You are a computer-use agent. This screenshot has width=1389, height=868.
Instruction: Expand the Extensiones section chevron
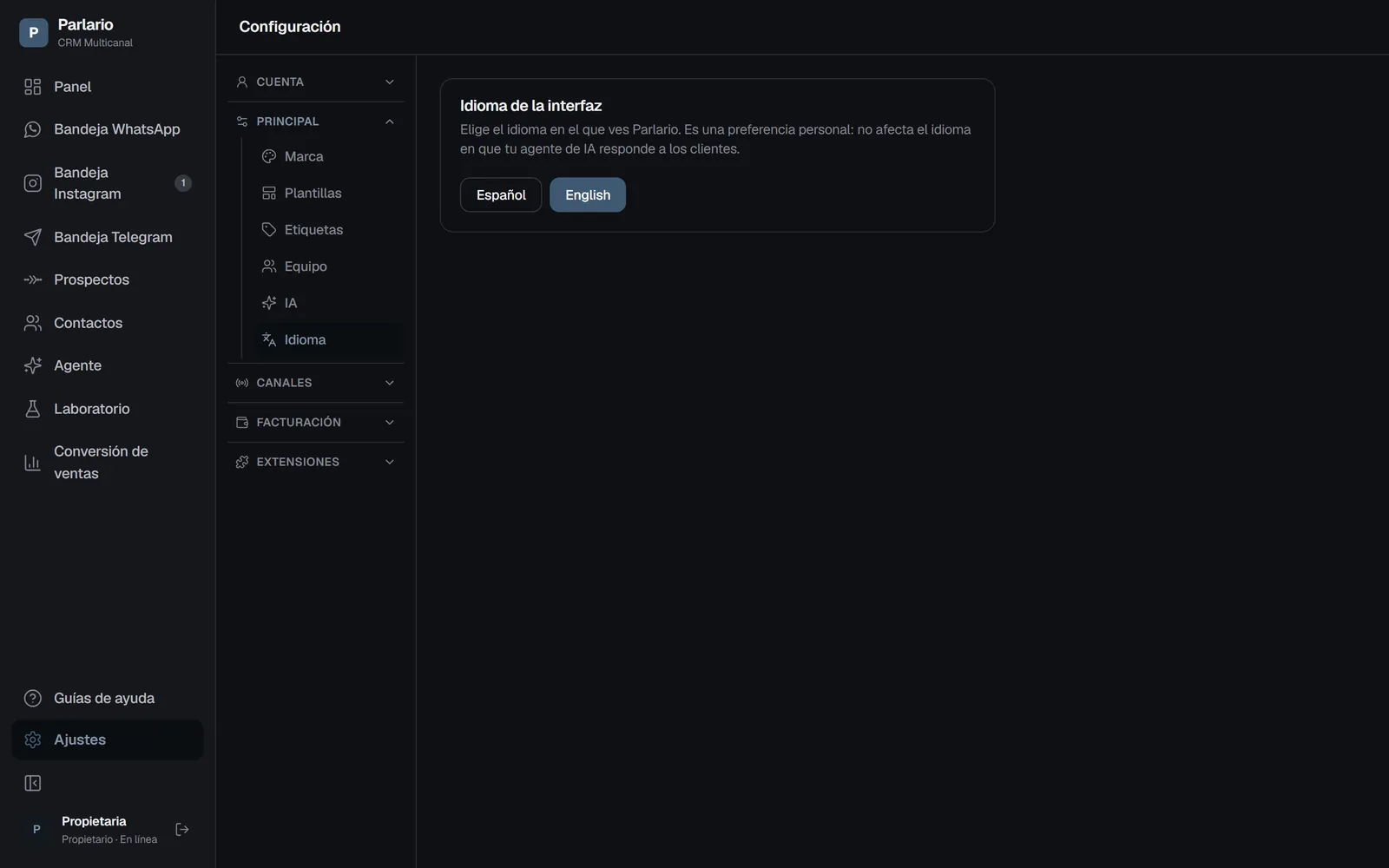(x=390, y=462)
